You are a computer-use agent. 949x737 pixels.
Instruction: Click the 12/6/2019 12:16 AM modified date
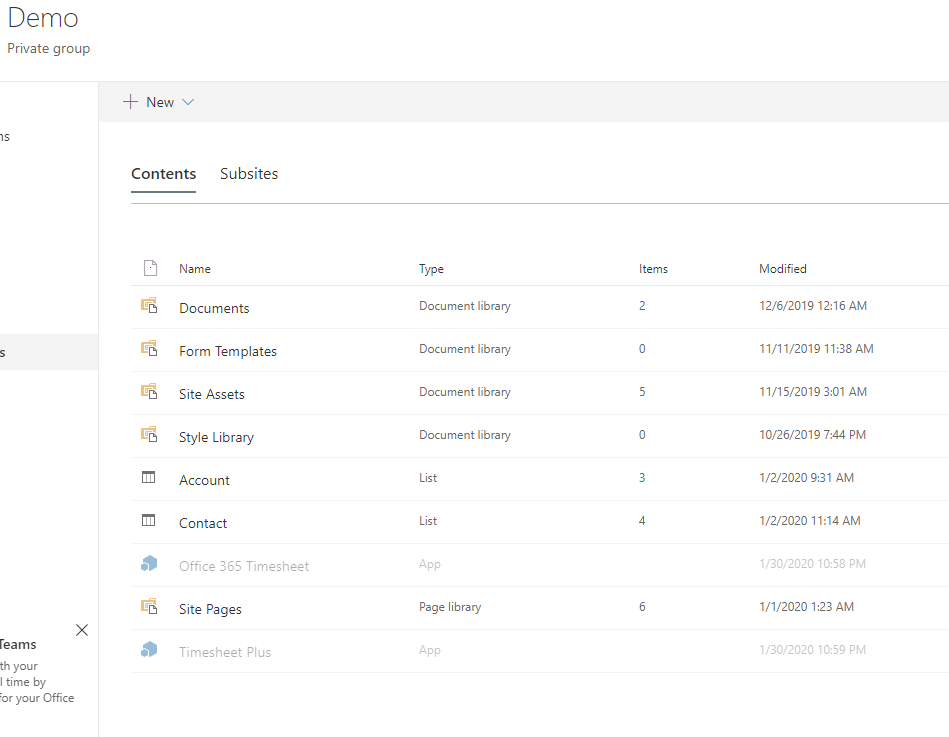(x=813, y=306)
